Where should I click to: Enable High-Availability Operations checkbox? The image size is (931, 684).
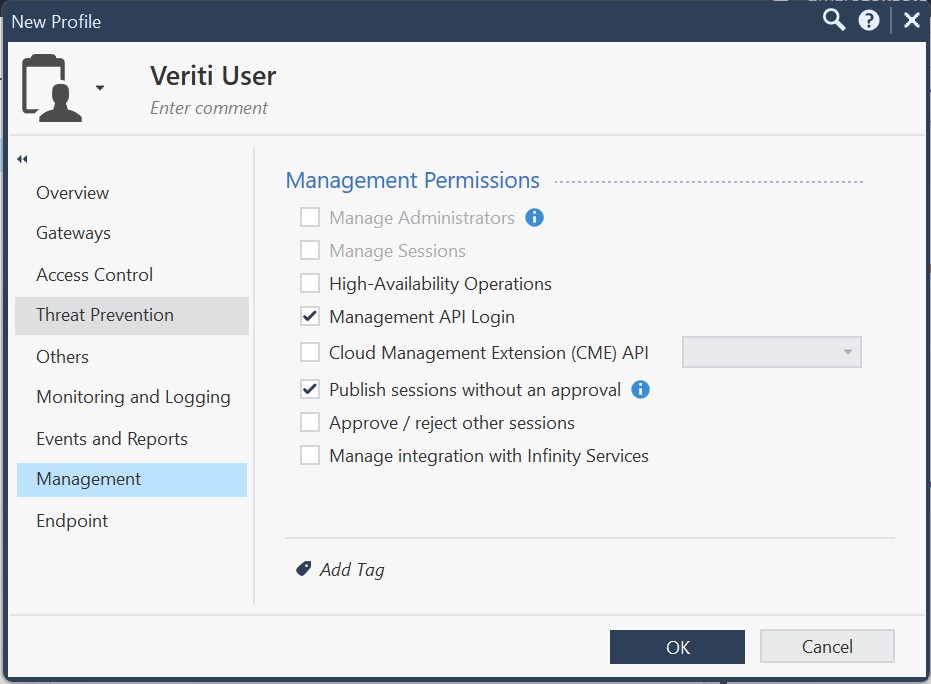tap(310, 283)
